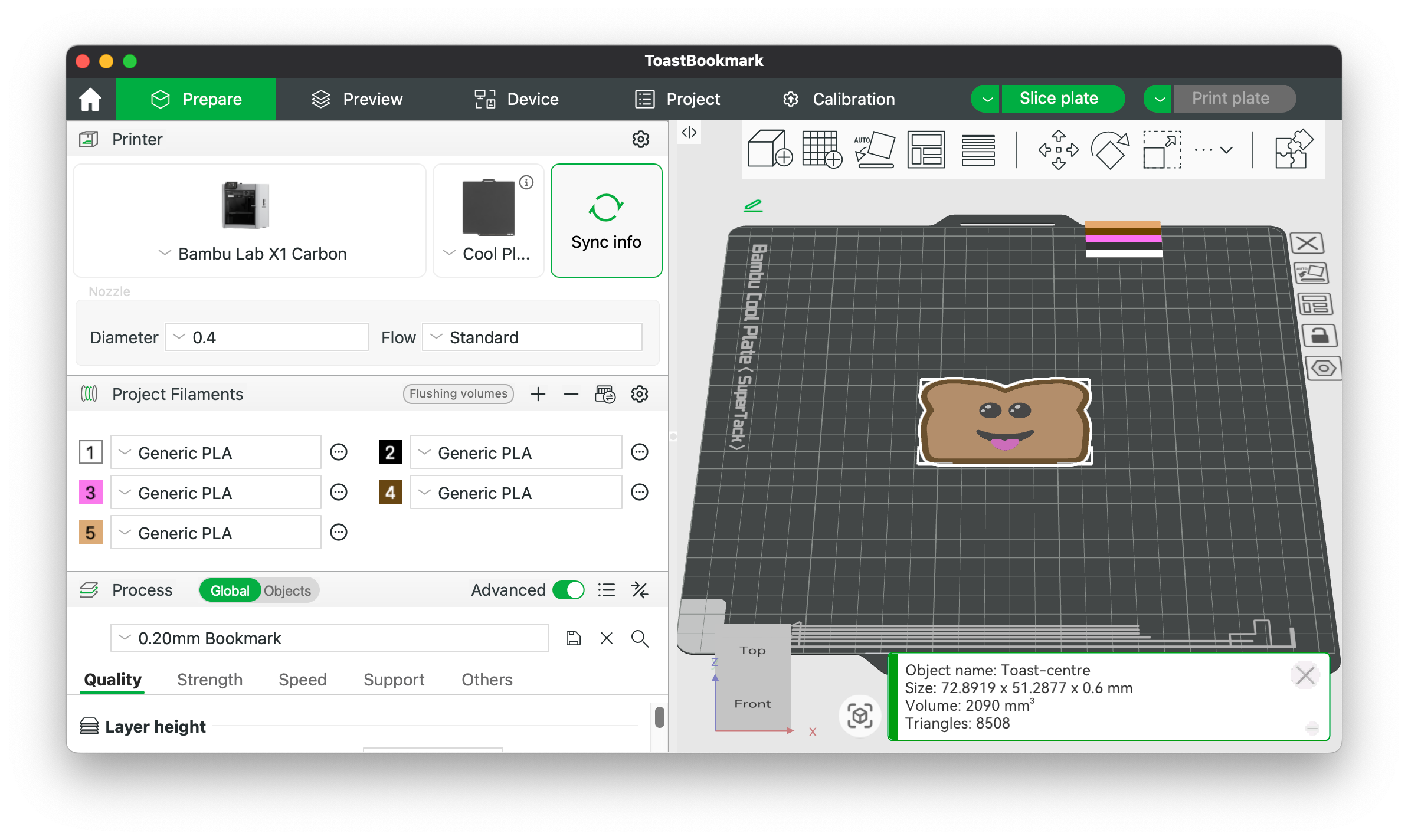Click the plate name edit pencil icon
The image size is (1408, 840).
[753, 205]
